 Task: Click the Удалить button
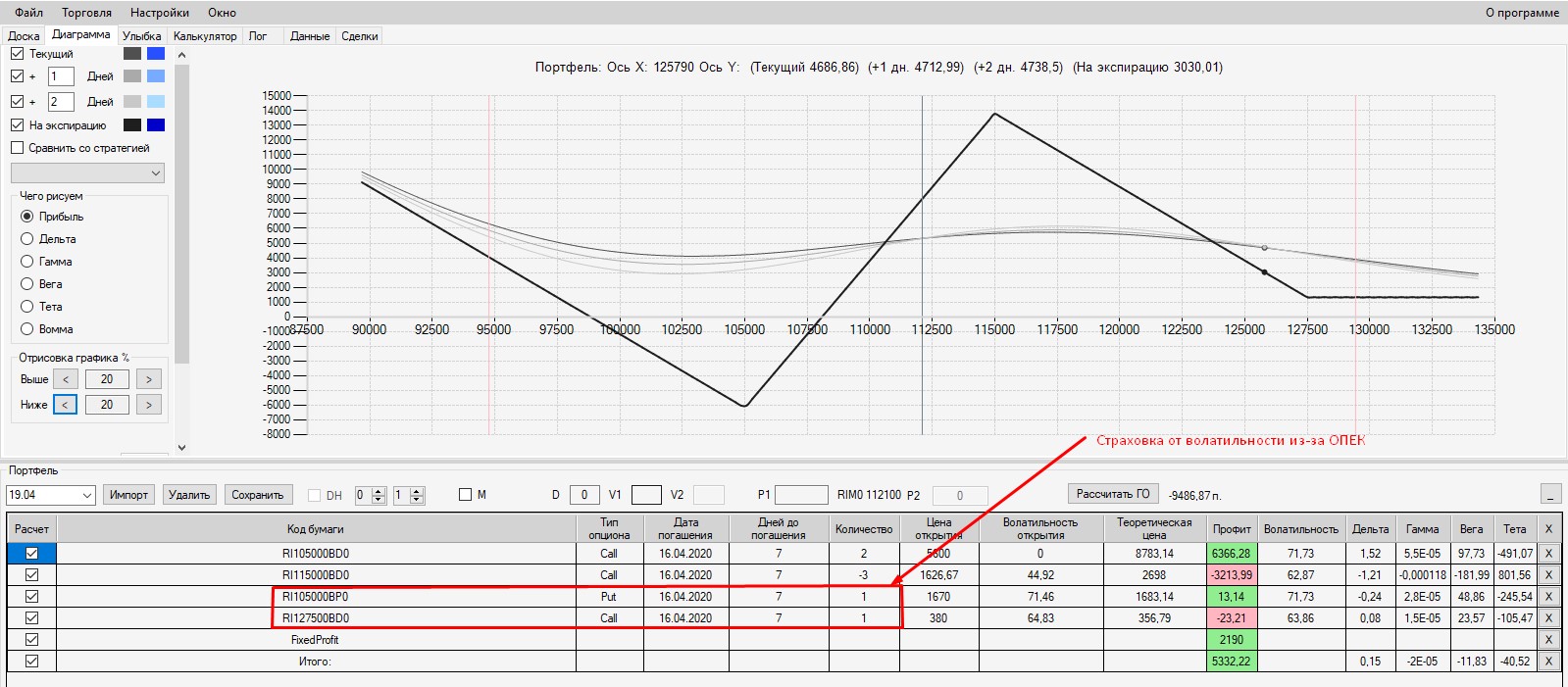pos(189,495)
